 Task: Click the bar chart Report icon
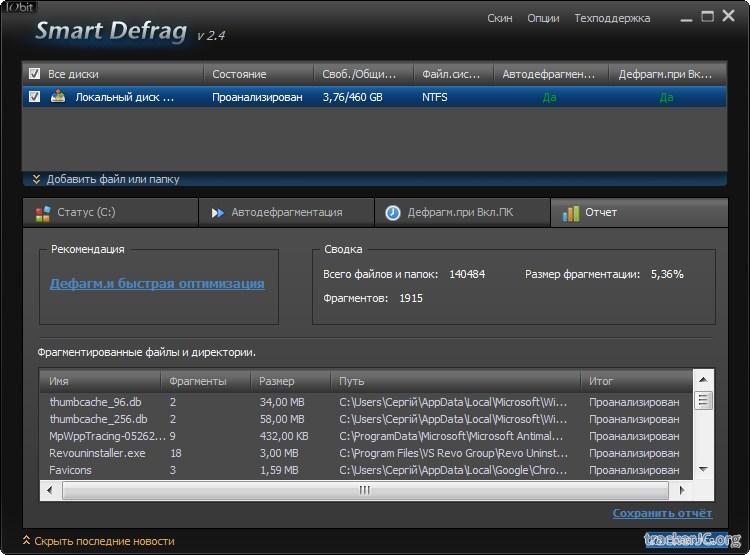click(570, 213)
